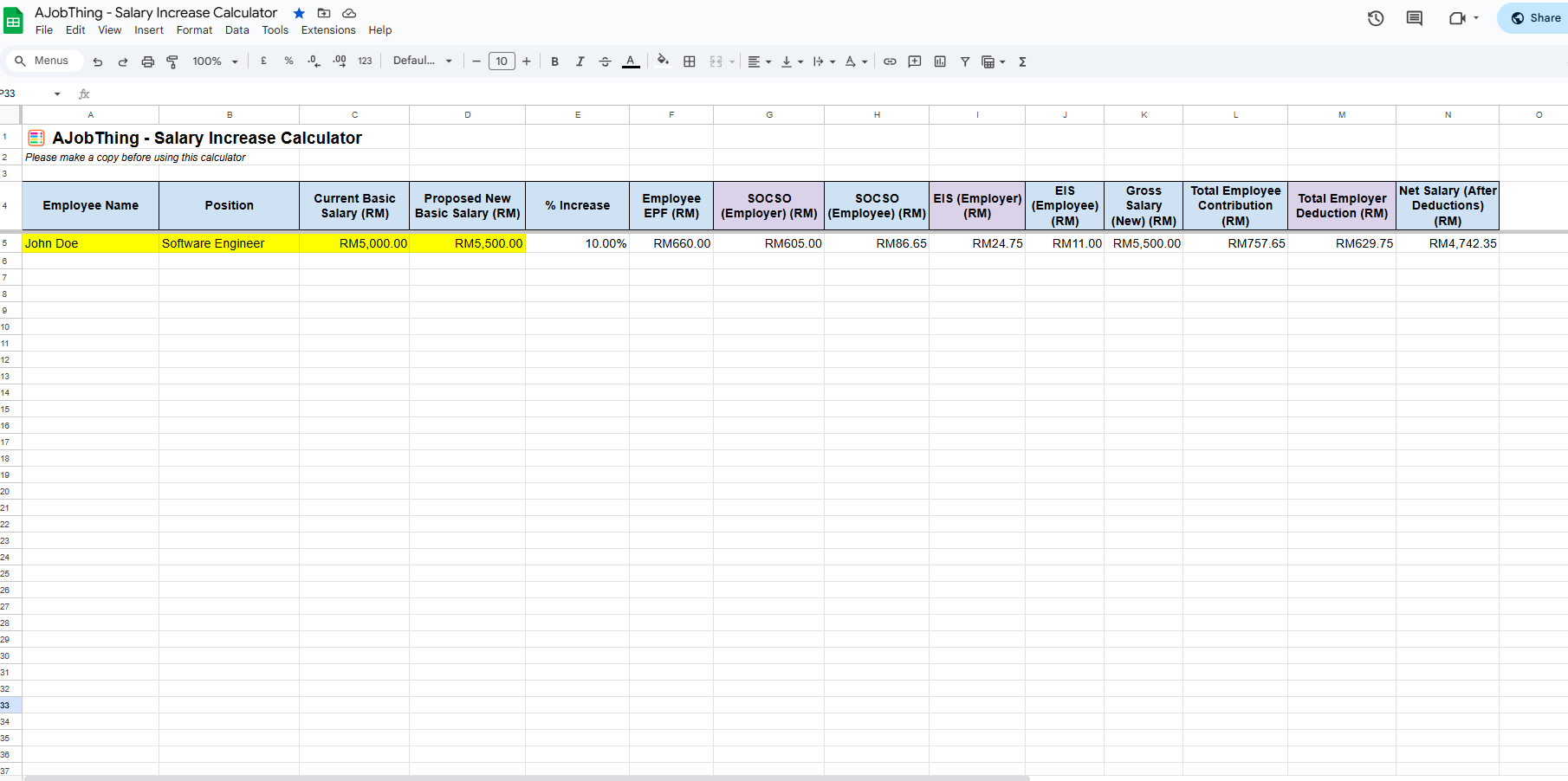Click the Menus search box
This screenshot has height=781, width=1568.
click(x=45, y=61)
